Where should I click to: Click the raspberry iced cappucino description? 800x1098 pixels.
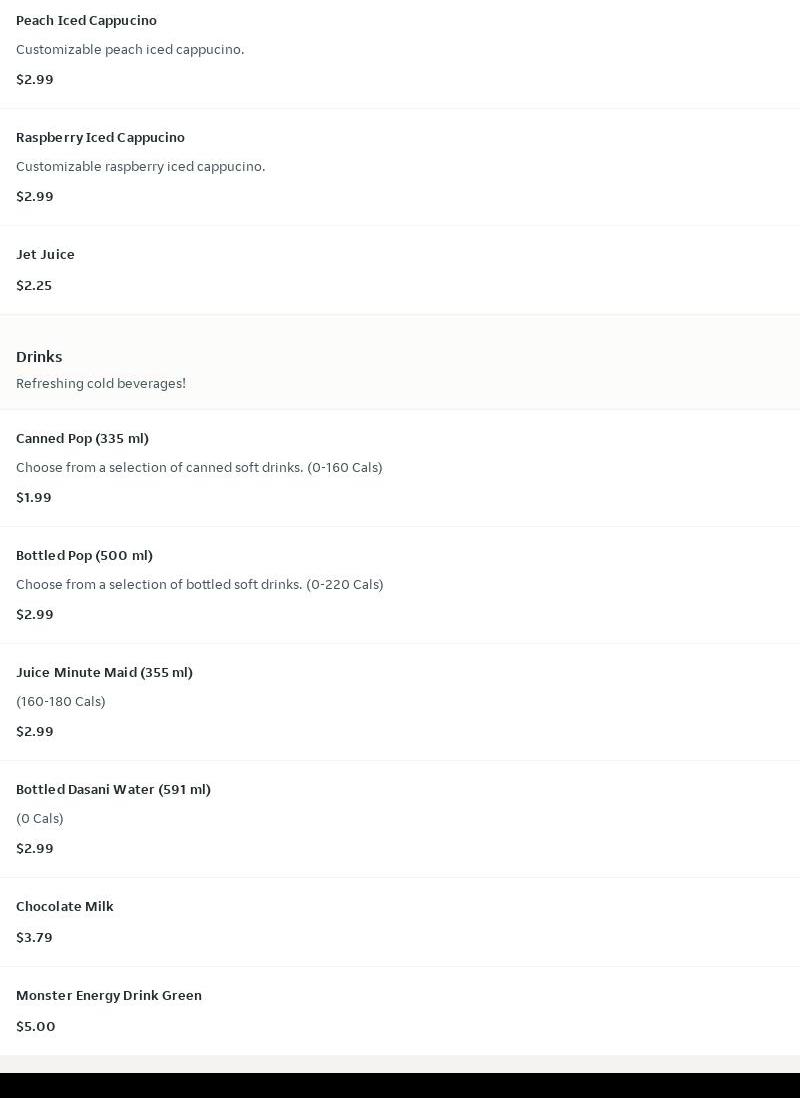pyautogui.click(x=141, y=167)
